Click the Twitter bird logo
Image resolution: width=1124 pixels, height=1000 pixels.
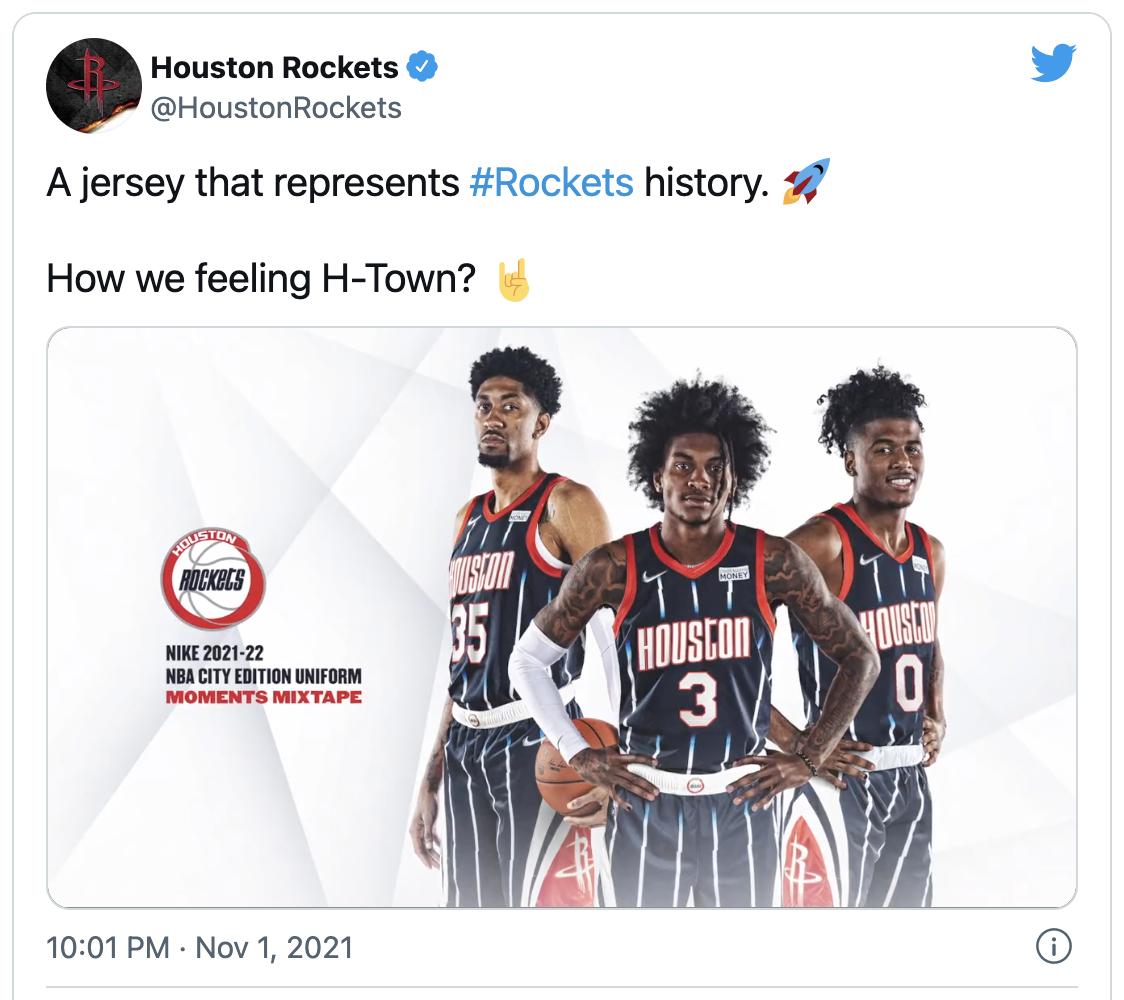1053,63
